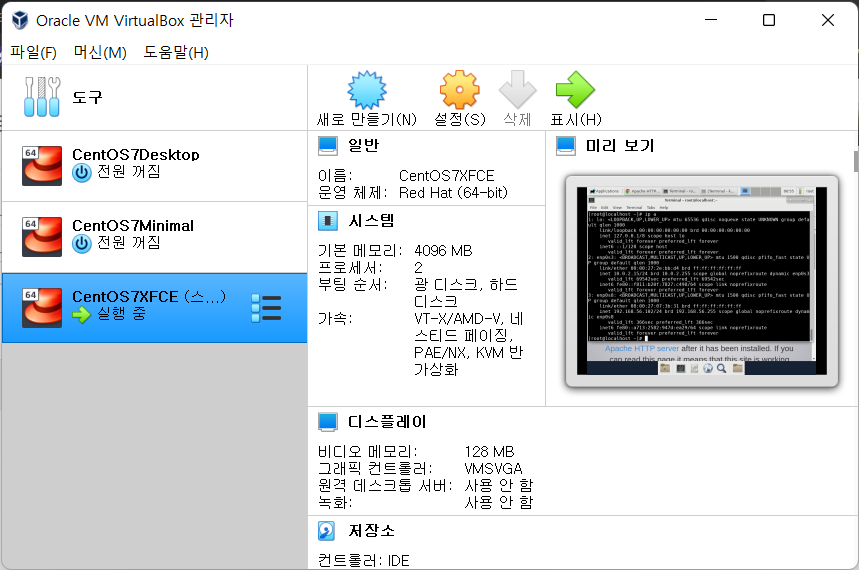Click the New (새로 만들기) toolbar icon
The width and height of the screenshot is (859, 570).
(366, 90)
